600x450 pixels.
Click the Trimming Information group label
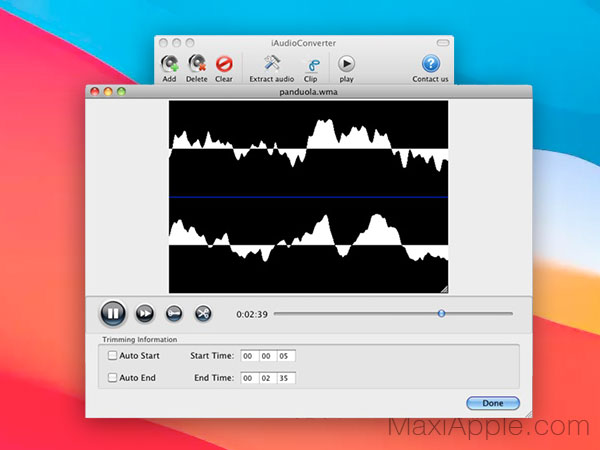(x=140, y=339)
